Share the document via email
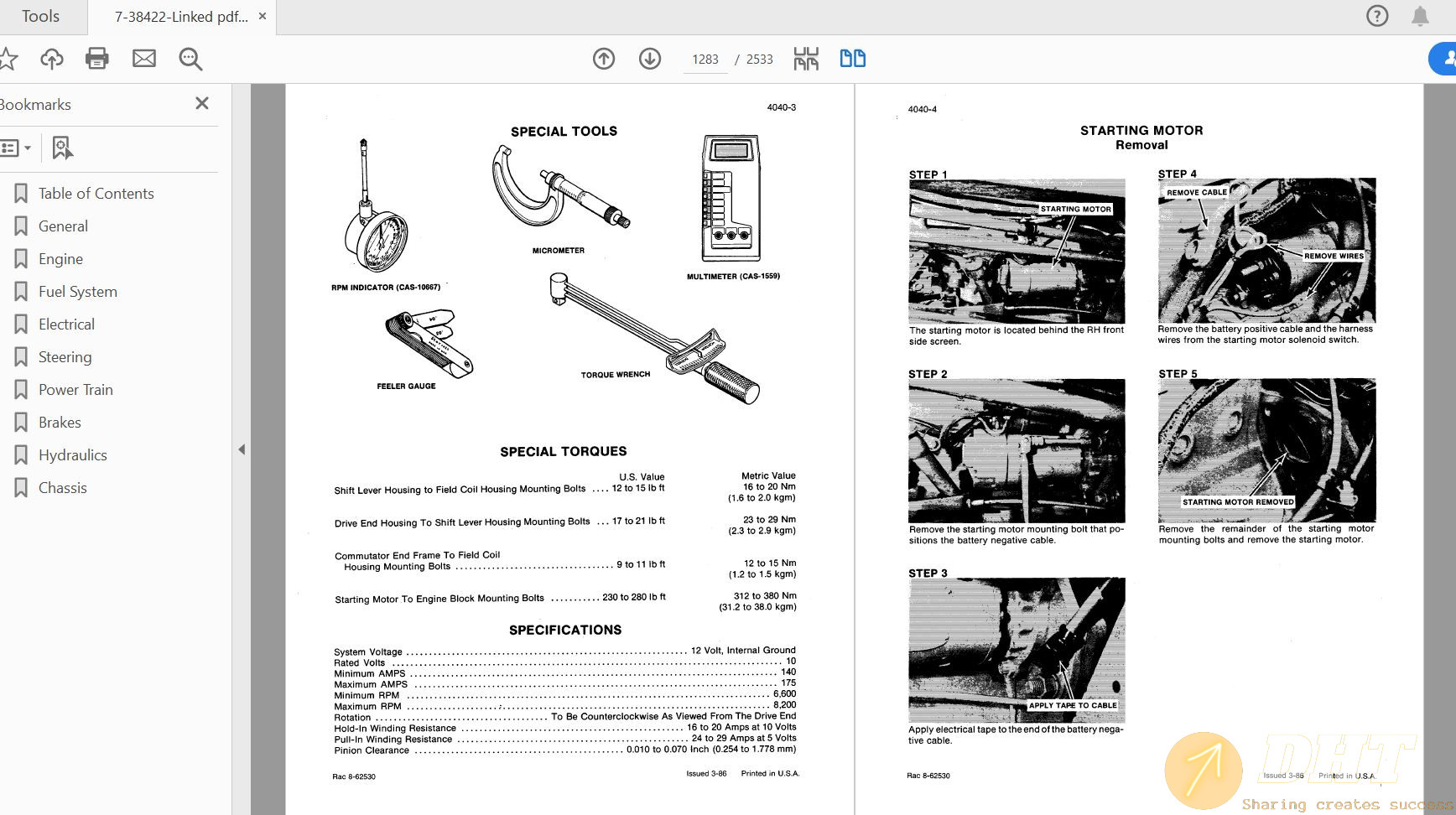Viewport: 1456px width, 815px height. click(143, 59)
